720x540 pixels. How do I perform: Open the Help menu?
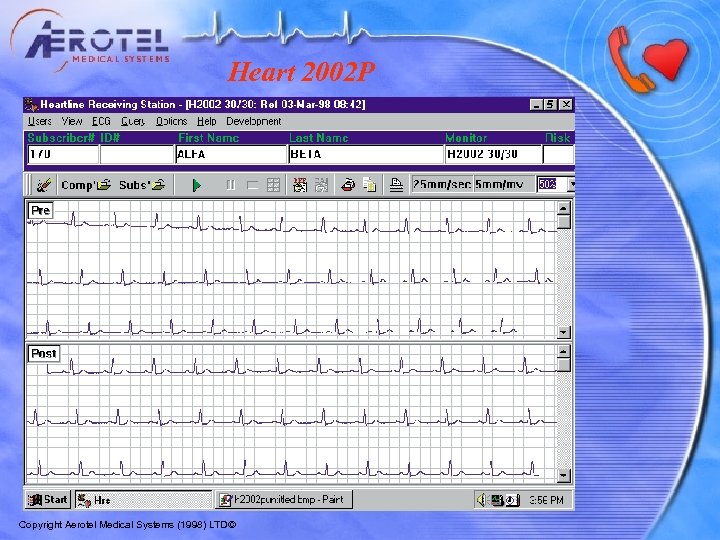207,121
